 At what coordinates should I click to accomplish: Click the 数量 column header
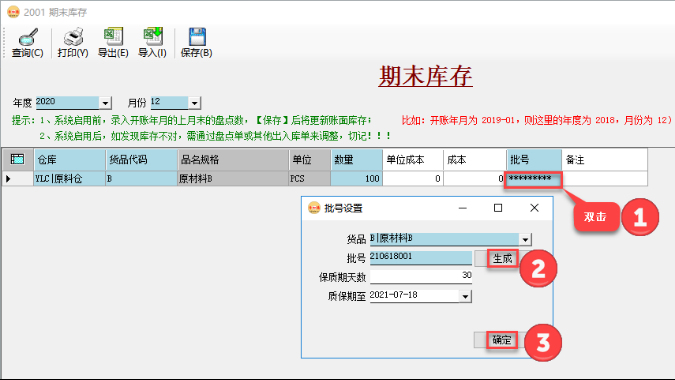tap(356, 160)
